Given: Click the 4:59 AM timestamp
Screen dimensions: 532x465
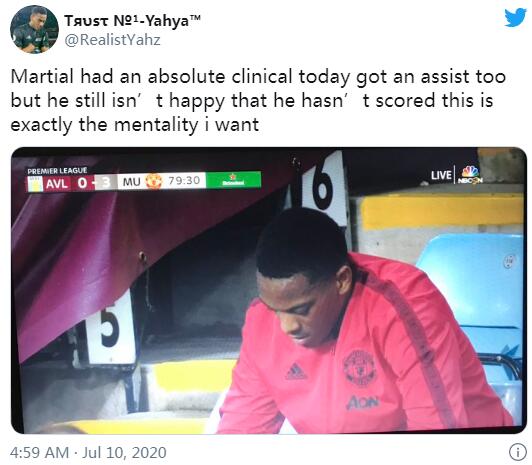Looking at the screenshot, I should [x=39, y=453].
